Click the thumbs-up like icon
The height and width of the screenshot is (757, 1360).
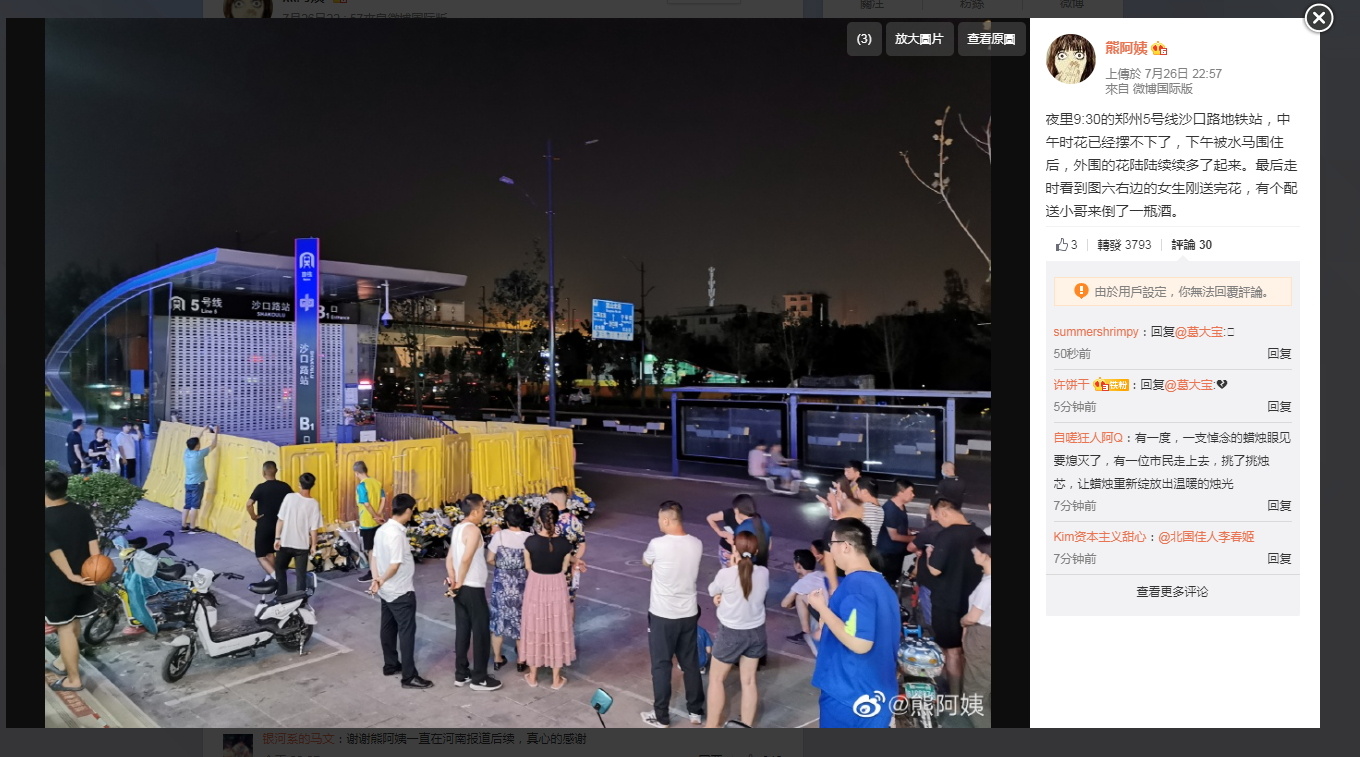pyautogui.click(x=1061, y=245)
